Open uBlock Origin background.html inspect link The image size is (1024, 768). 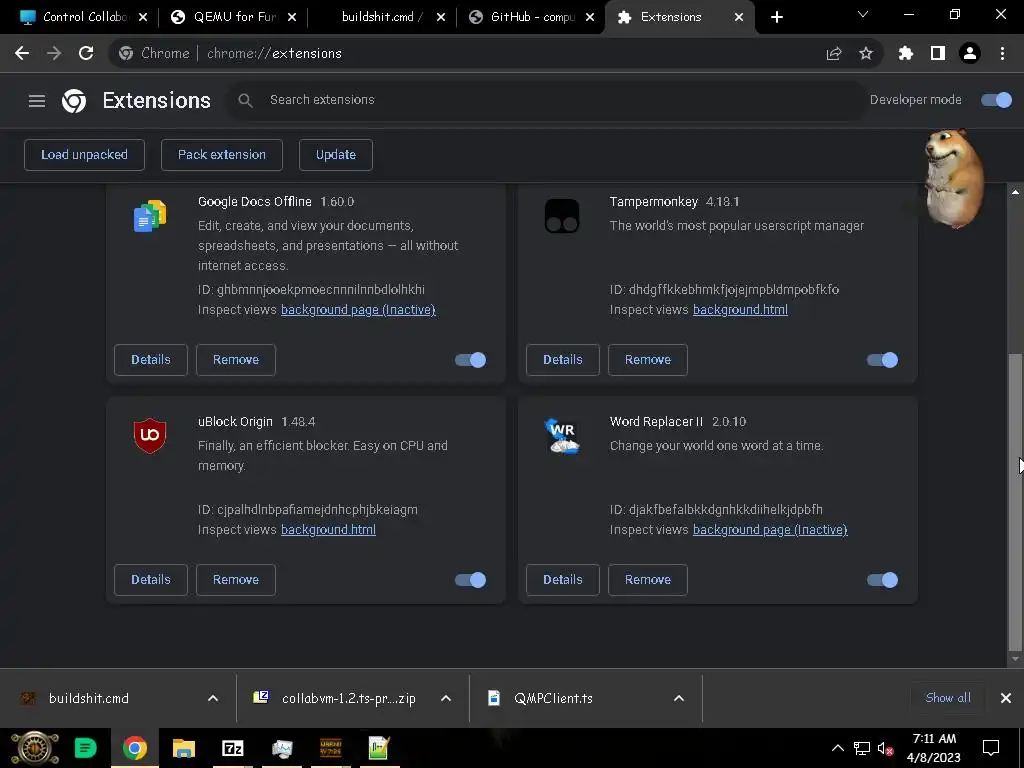pyautogui.click(x=328, y=530)
